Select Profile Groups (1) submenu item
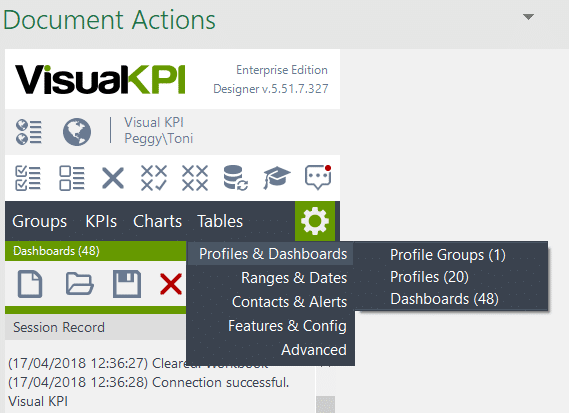The width and height of the screenshot is (569, 413). 448,255
